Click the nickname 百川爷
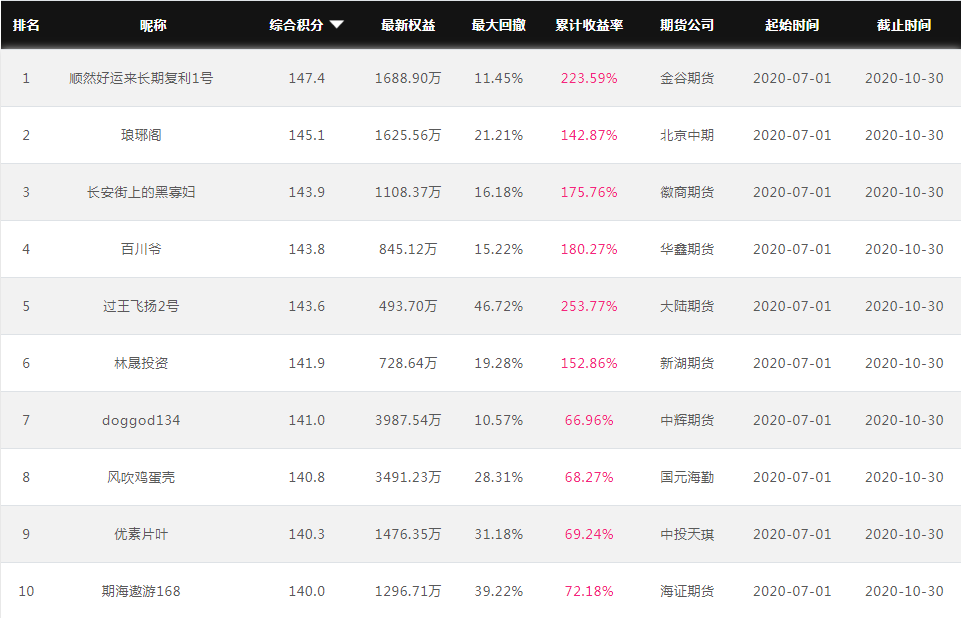The height and width of the screenshot is (618, 961). 141,249
